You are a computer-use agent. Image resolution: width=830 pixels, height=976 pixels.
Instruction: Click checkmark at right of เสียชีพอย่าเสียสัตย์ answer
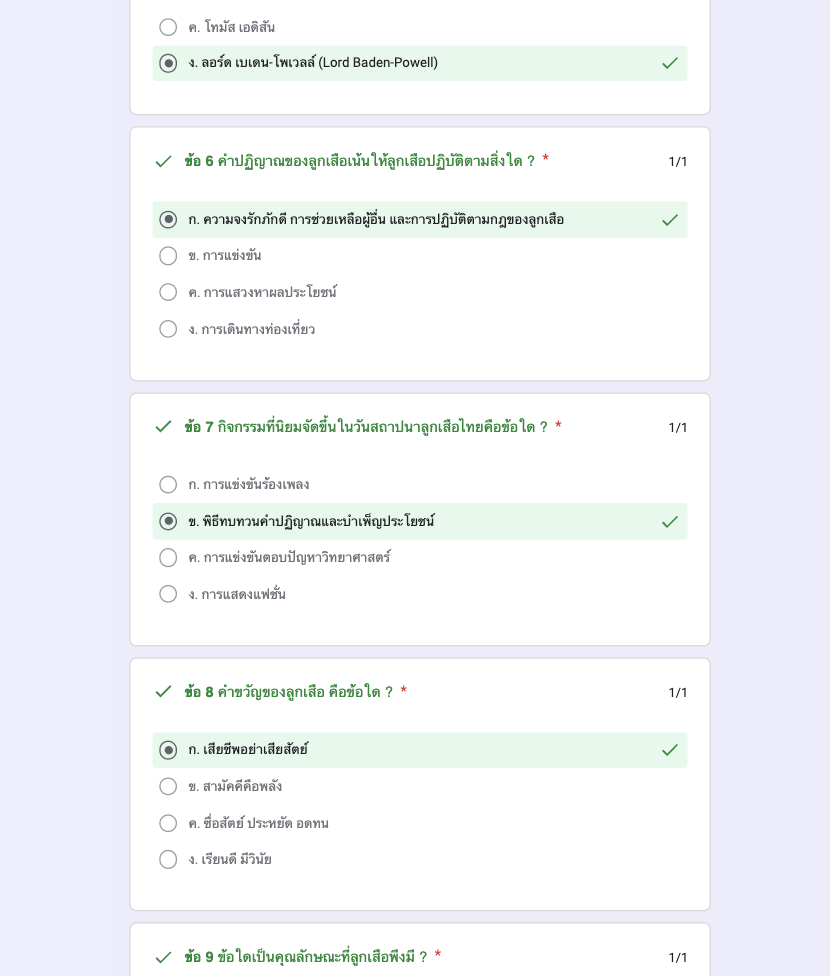(670, 750)
